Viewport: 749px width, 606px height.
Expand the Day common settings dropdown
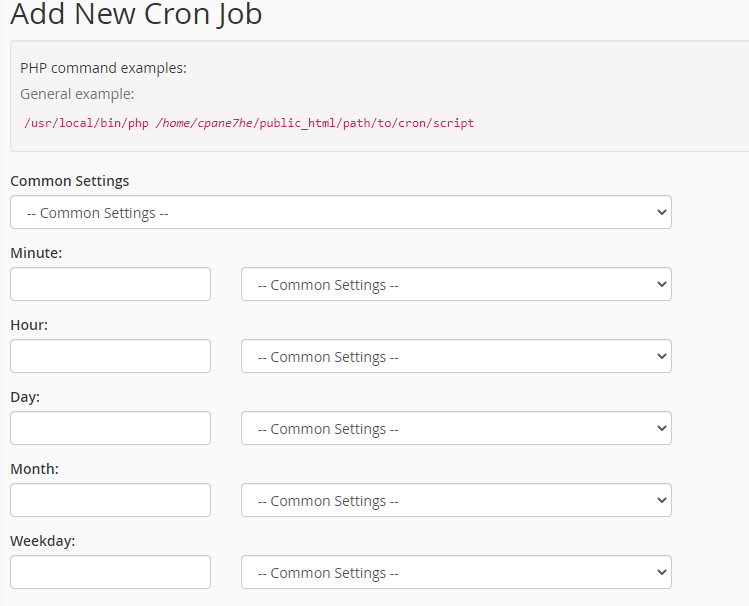pyautogui.click(x=456, y=428)
